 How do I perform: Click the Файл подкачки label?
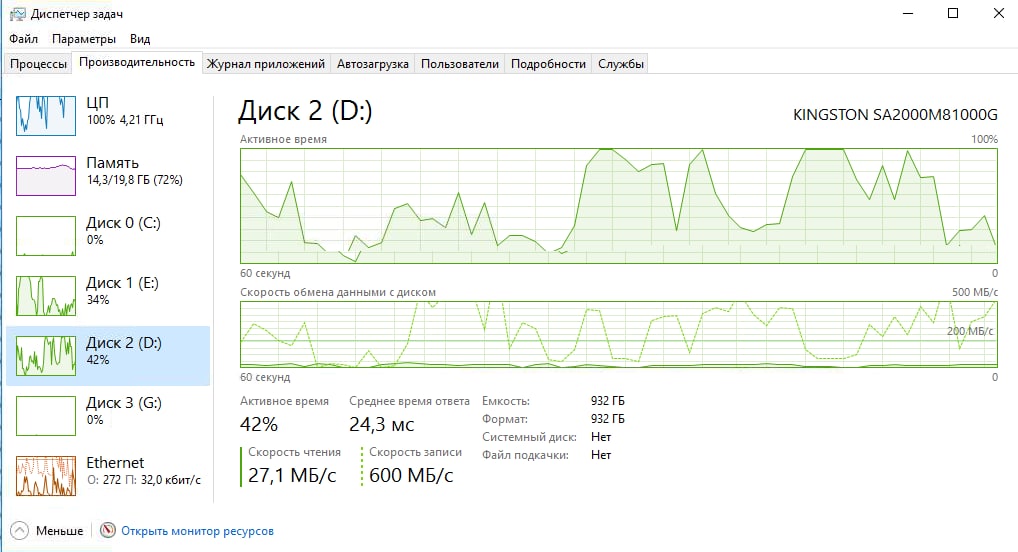pos(525,455)
